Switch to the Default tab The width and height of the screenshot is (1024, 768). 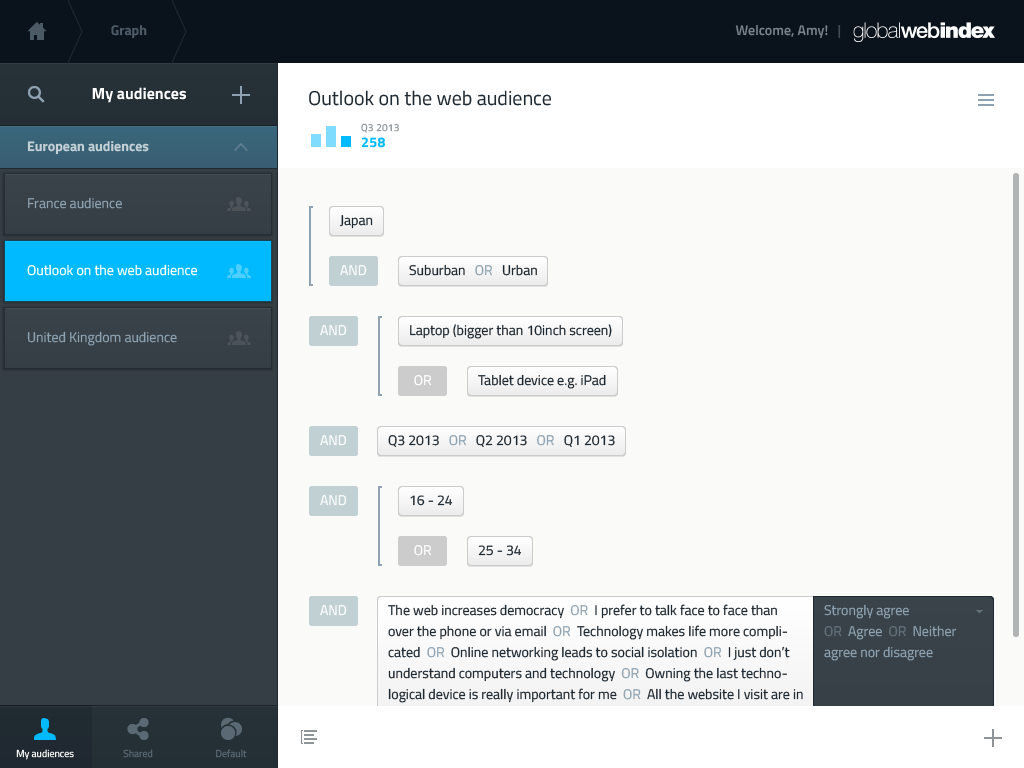point(231,737)
